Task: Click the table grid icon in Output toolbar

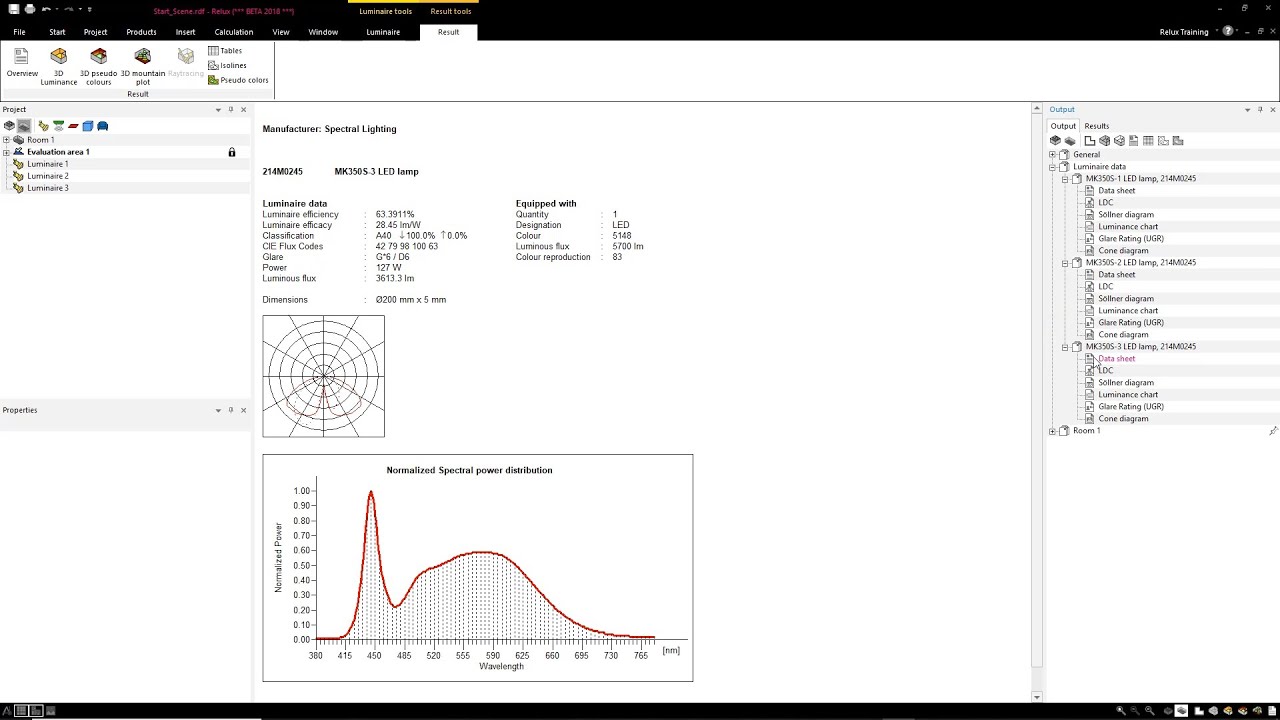Action: pyautogui.click(x=1148, y=141)
